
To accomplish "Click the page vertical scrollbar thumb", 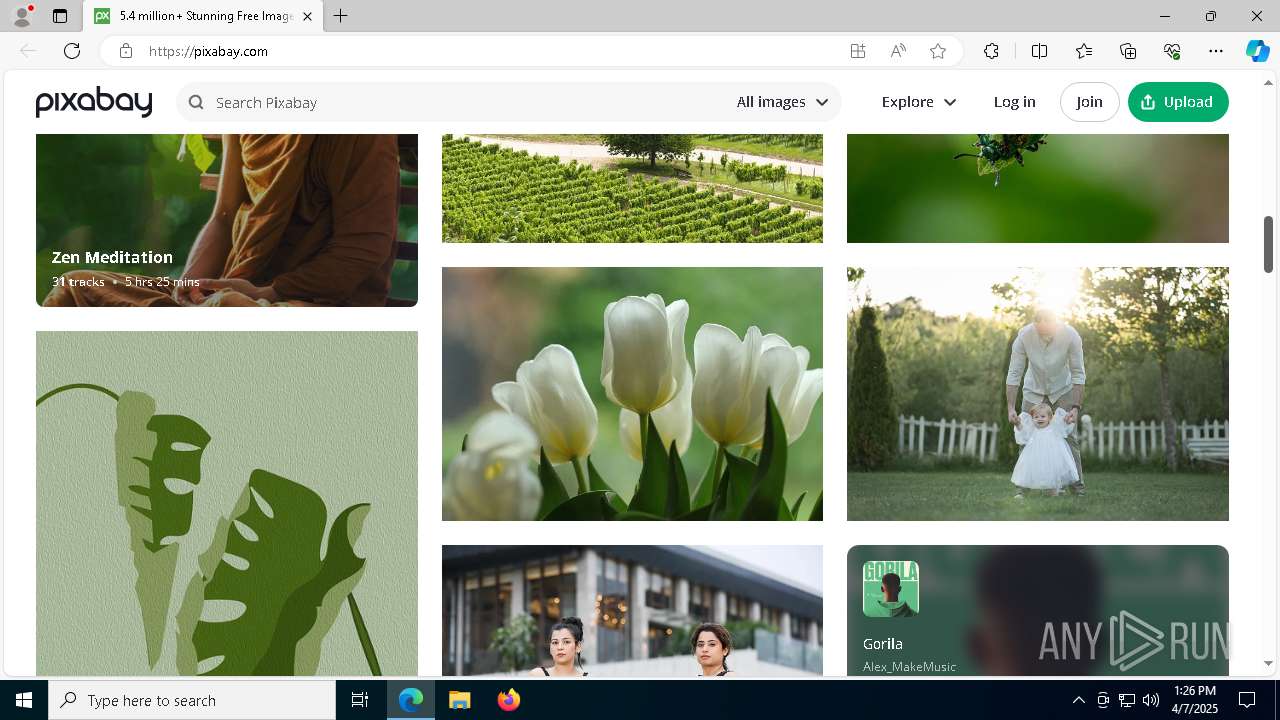I will [1269, 244].
